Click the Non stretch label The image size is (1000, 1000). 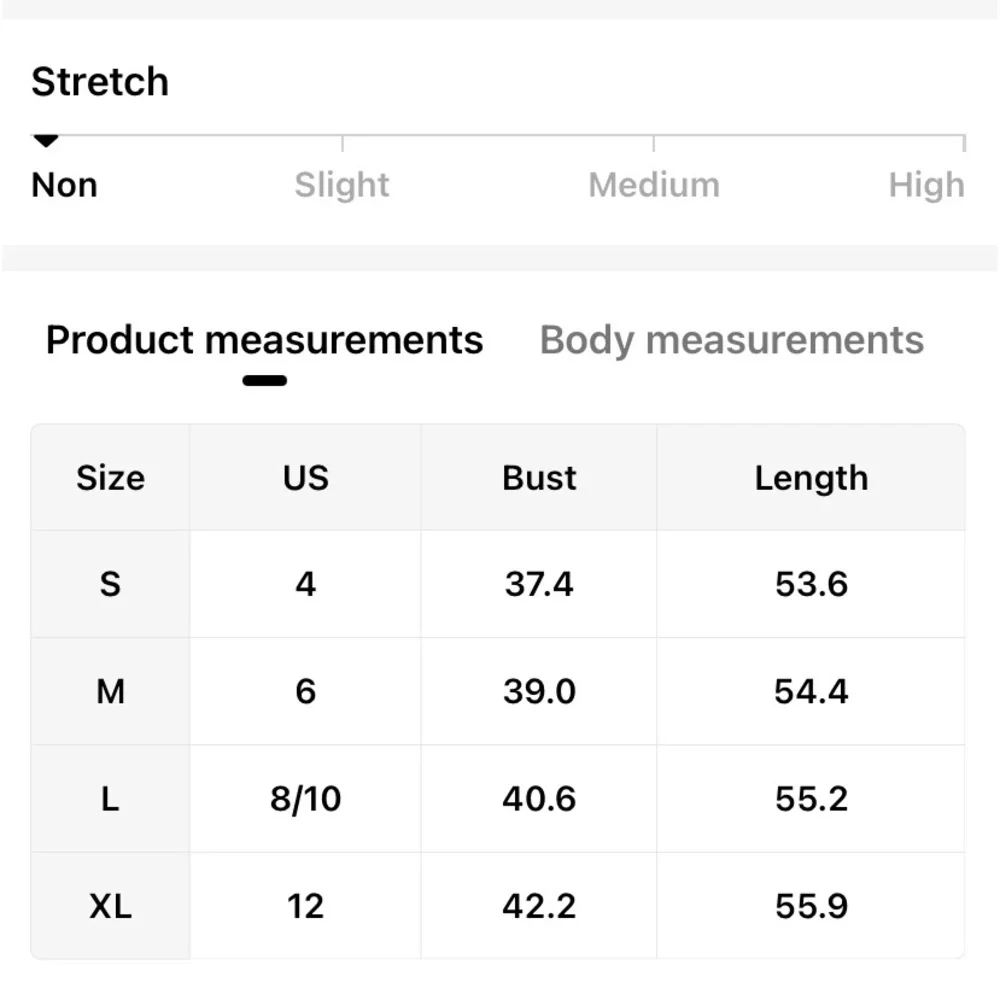(x=64, y=185)
